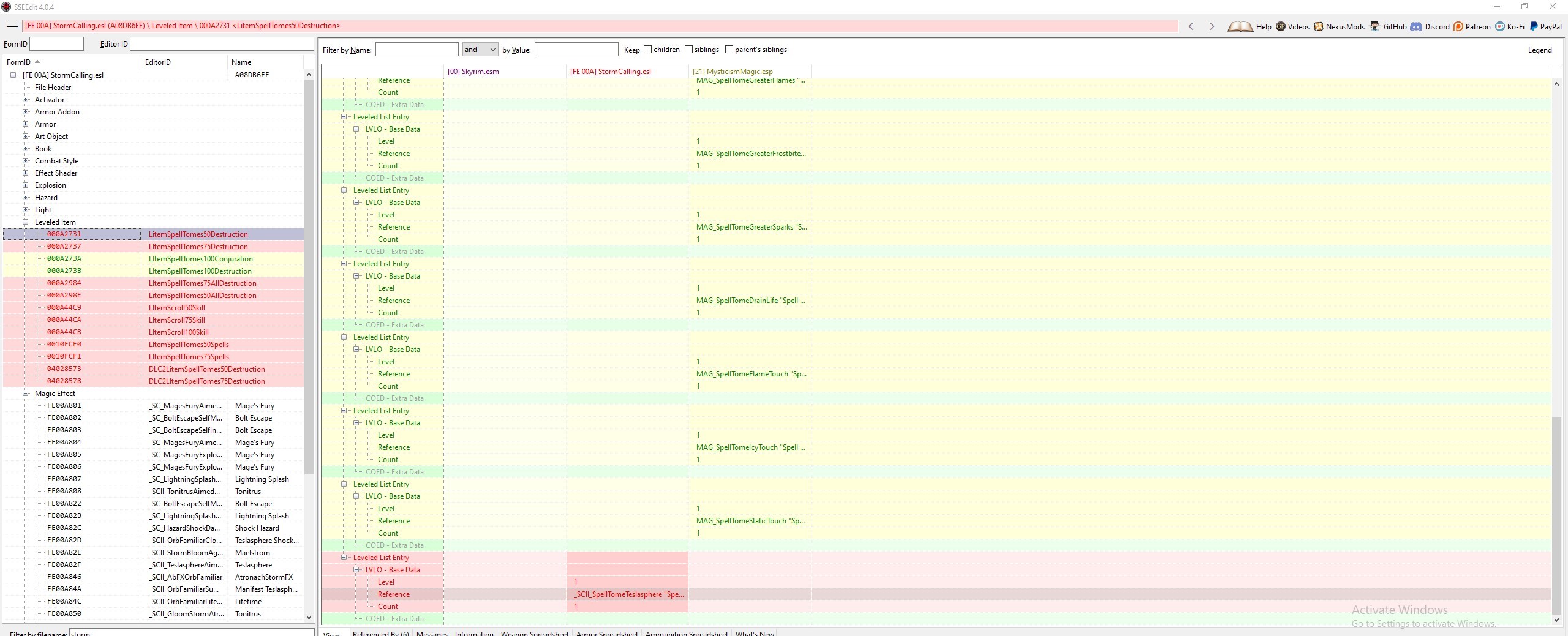Click the MAG_SpellTomeDrainLife reference value

pos(751,301)
